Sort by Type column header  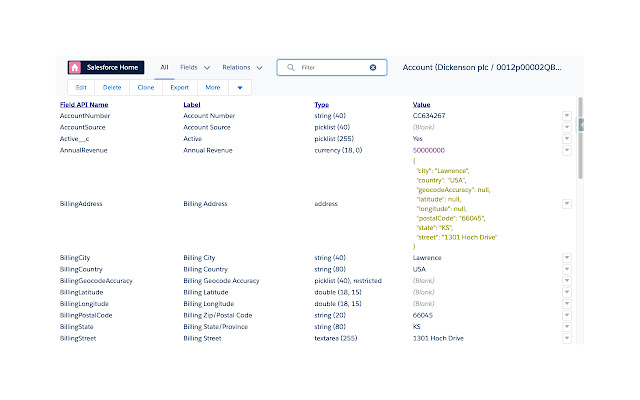pos(322,104)
